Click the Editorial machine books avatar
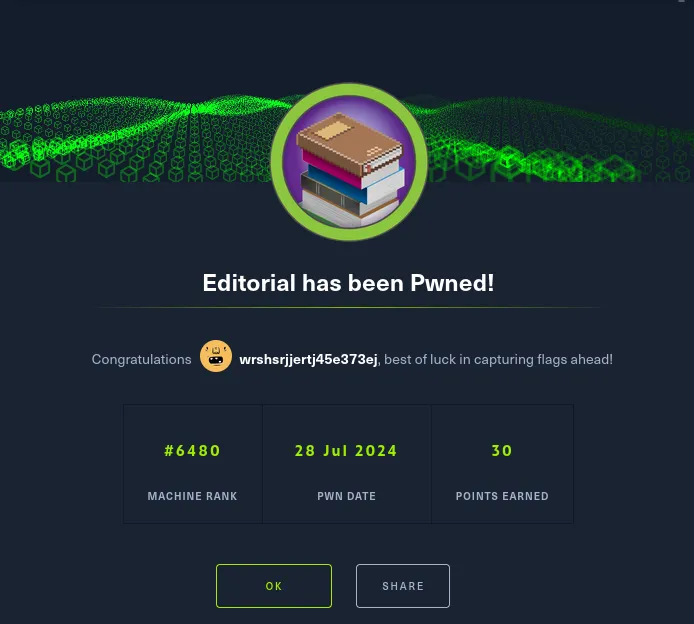This screenshot has width=694, height=624. pyautogui.click(x=349, y=162)
